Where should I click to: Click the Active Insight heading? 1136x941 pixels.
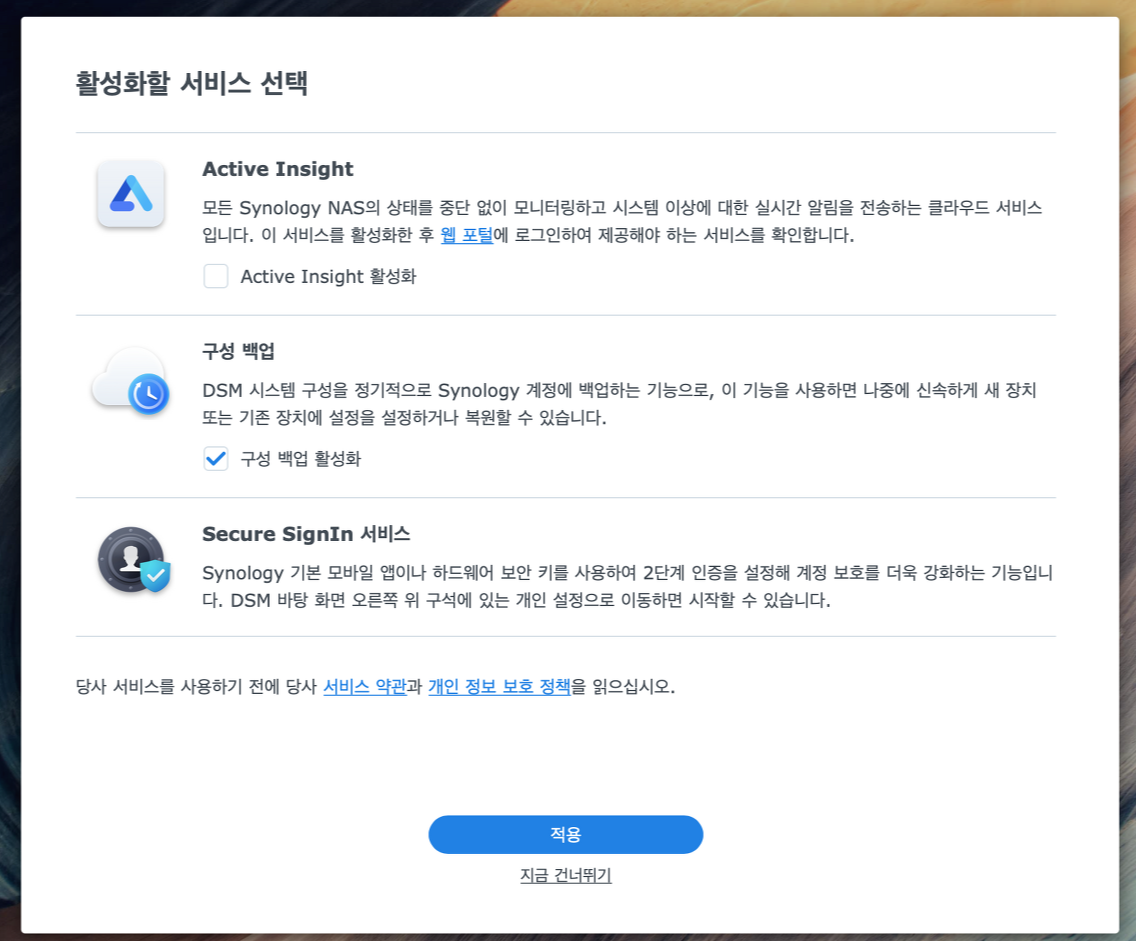click(x=277, y=169)
